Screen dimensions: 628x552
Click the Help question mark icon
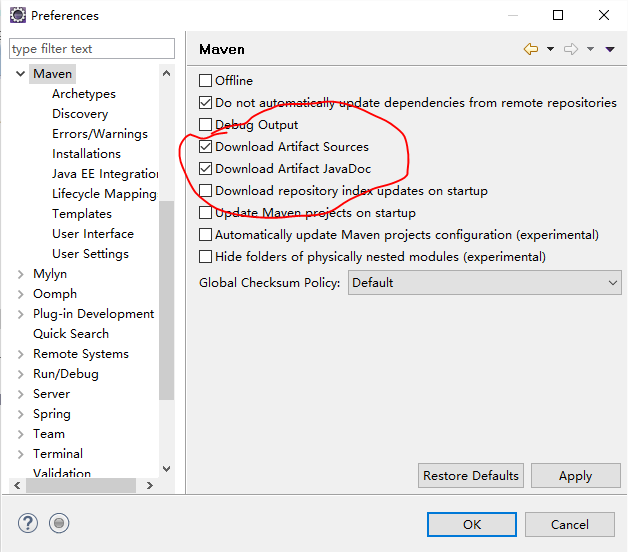tap(28, 523)
